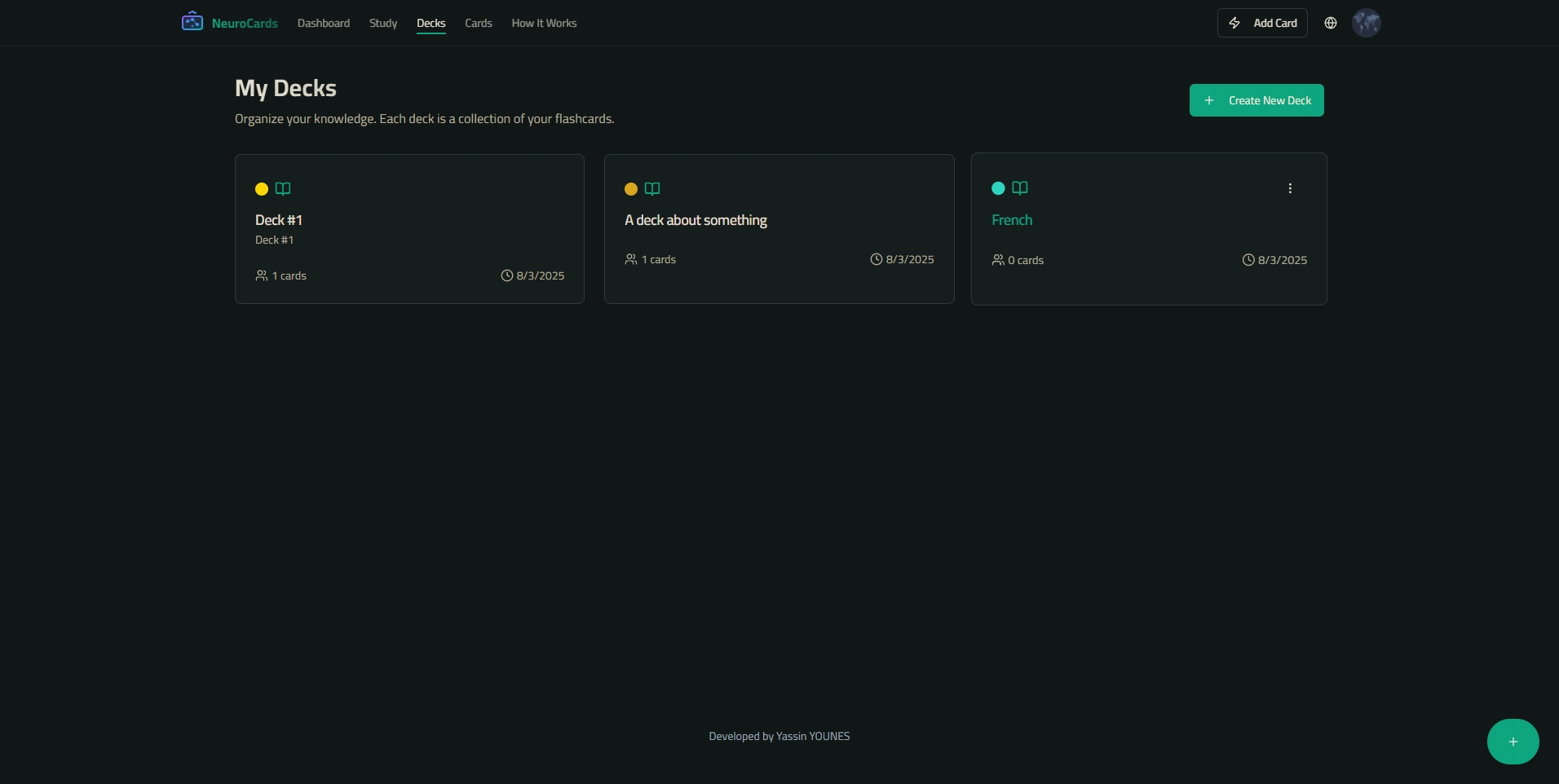Open the language globe icon
The image size is (1559, 784).
(1331, 23)
